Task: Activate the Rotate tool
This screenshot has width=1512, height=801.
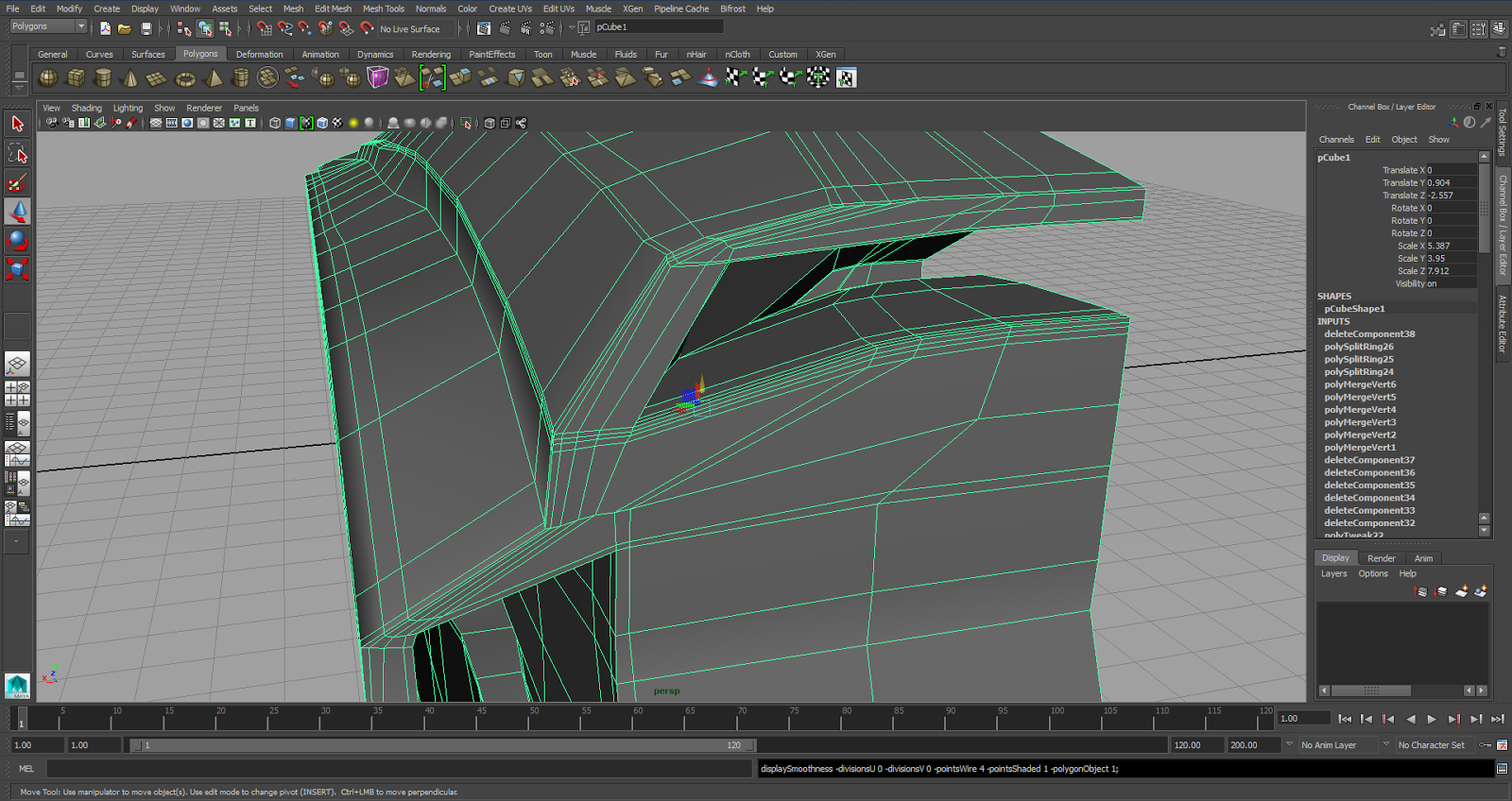Action: tap(17, 240)
